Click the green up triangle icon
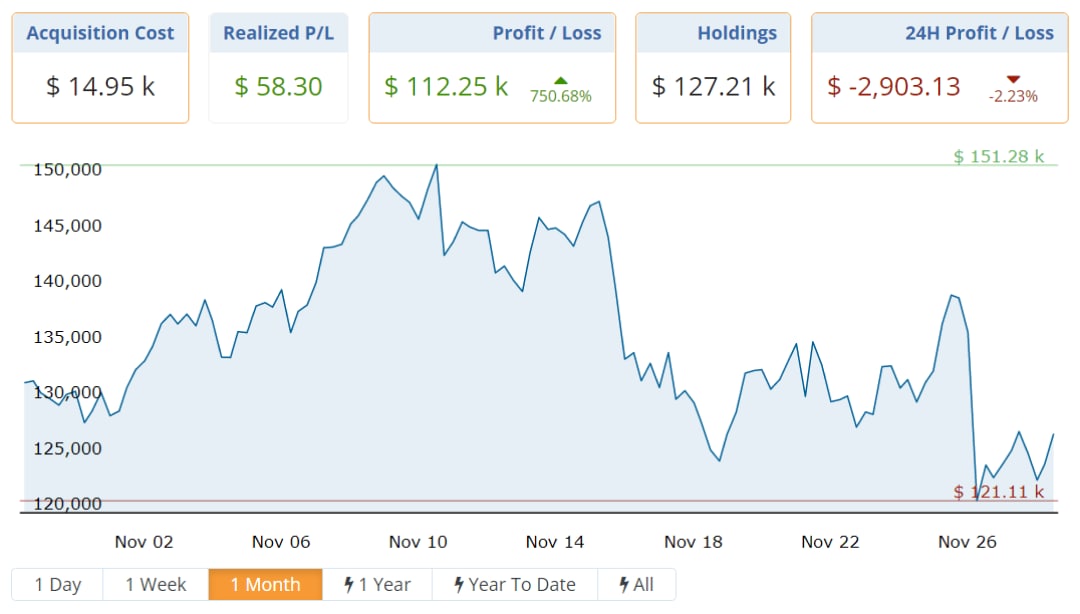Viewport: 1080px width, 614px height. click(560, 80)
